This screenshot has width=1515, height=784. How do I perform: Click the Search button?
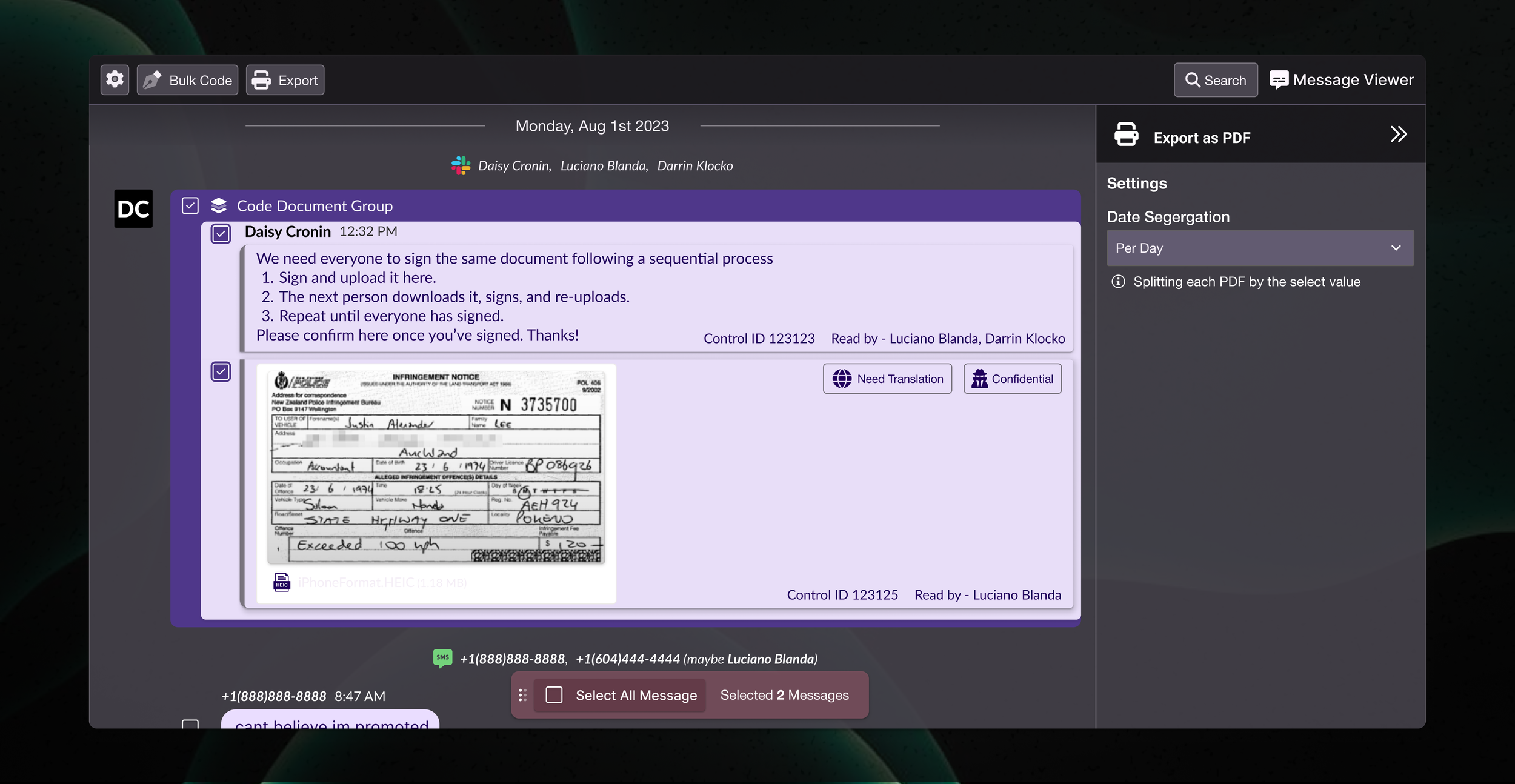tap(1216, 80)
